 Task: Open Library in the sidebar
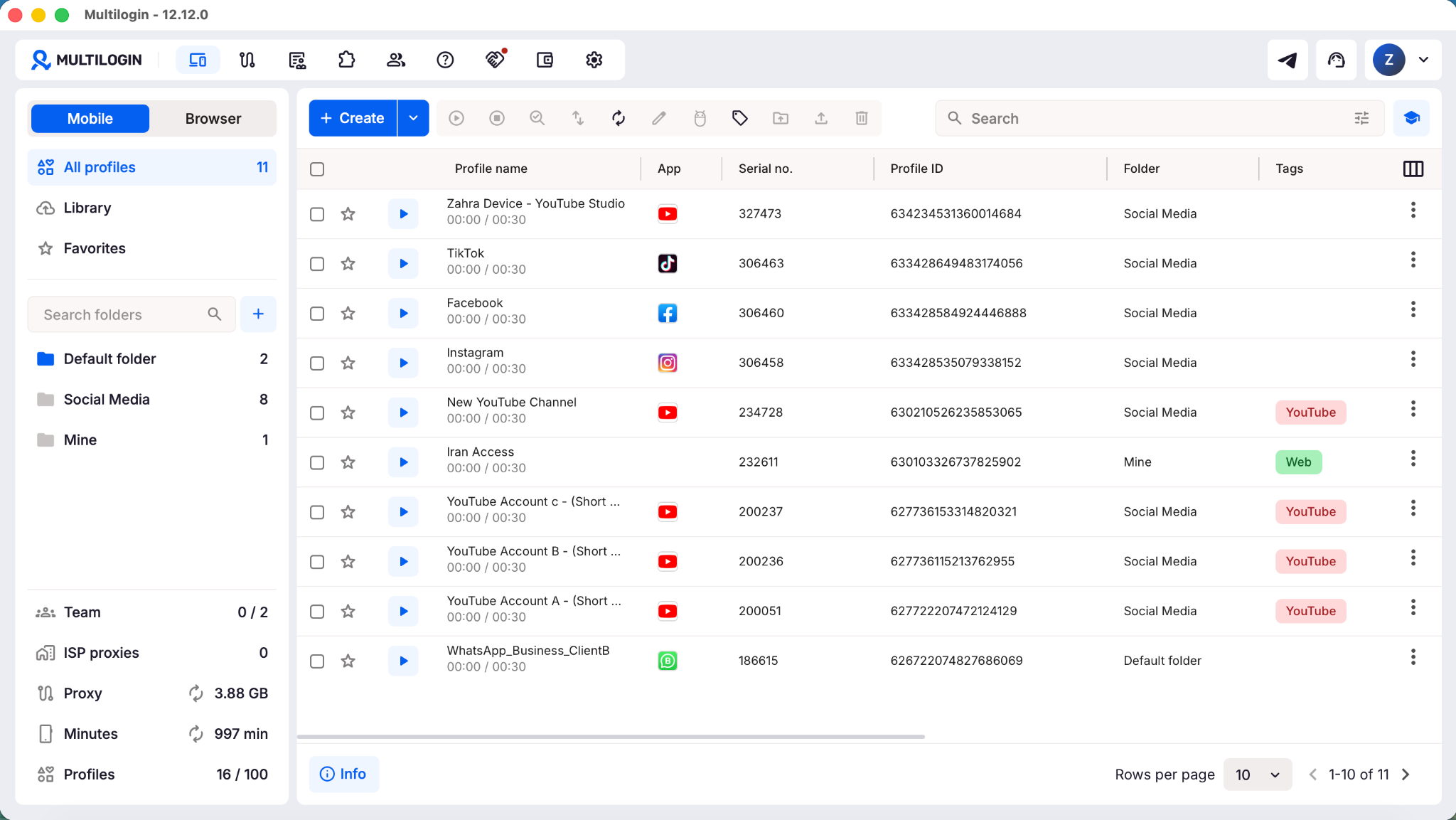(x=151, y=208)
